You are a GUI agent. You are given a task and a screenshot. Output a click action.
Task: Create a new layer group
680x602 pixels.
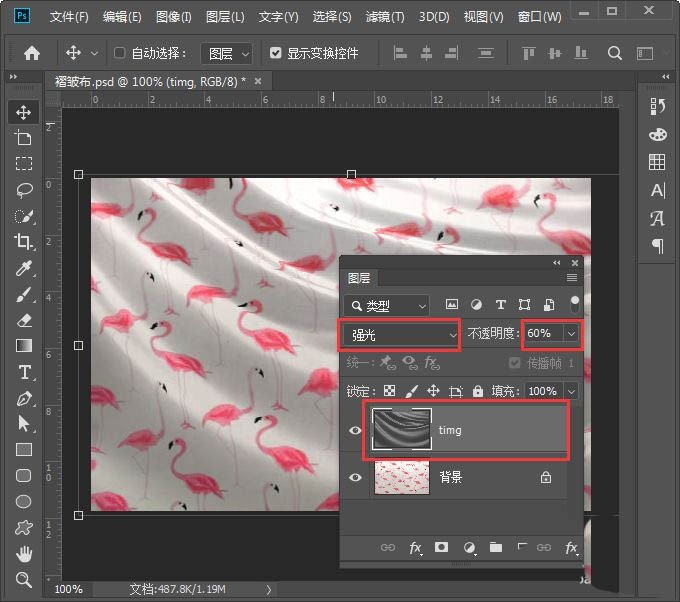(x=496, y=547)
